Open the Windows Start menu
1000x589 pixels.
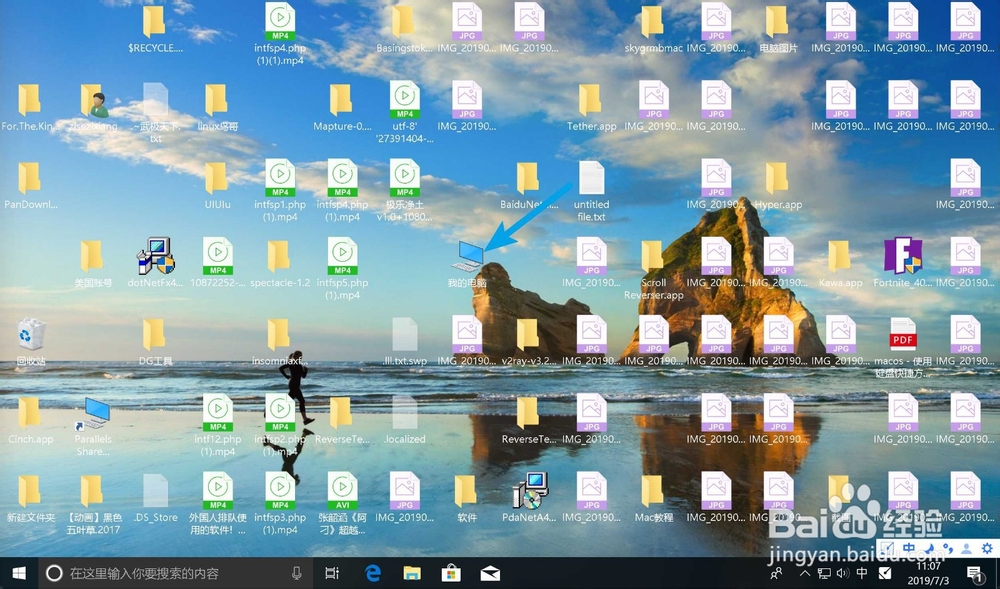pos(19,573)
